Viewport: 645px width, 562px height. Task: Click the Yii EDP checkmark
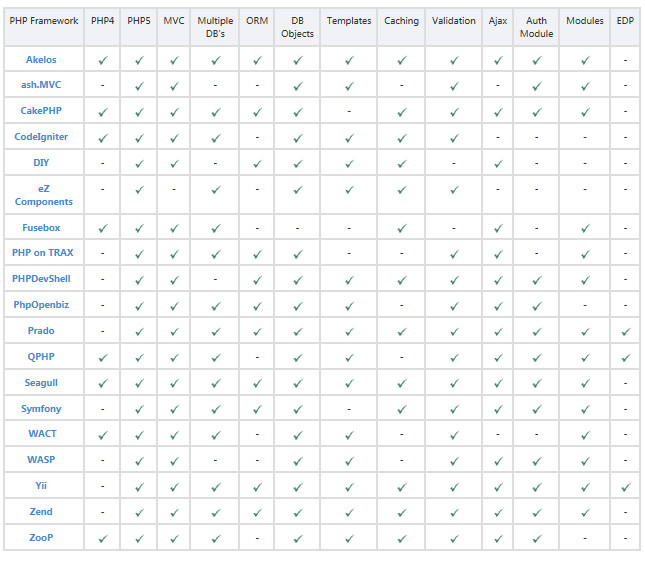(x=625, y=487)
